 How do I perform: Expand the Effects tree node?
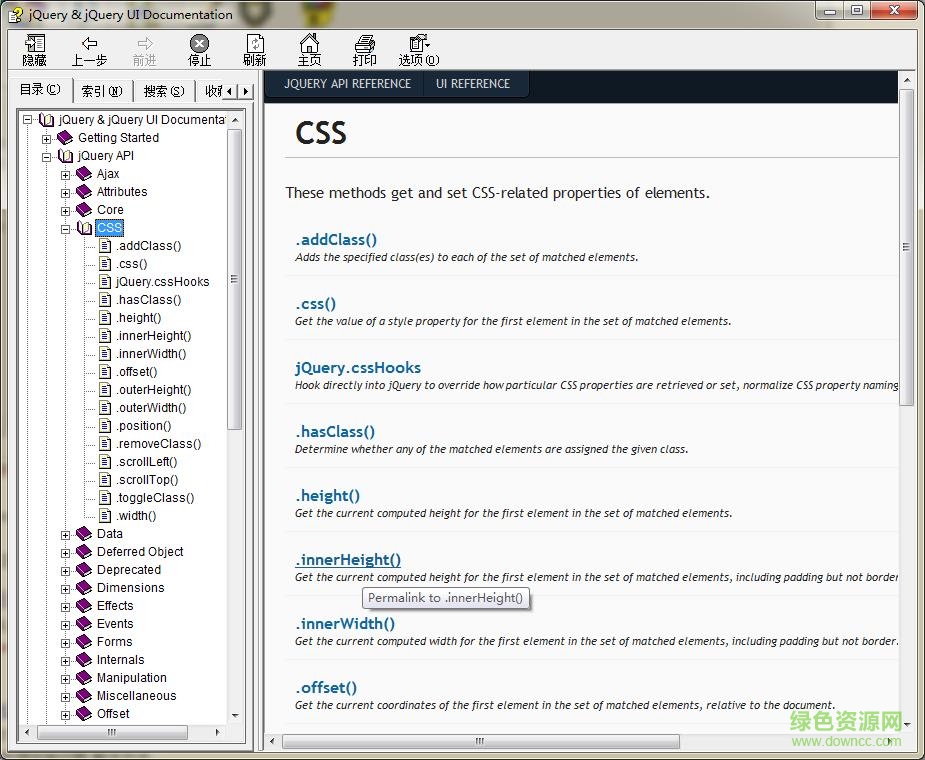[x=66, y=606]
